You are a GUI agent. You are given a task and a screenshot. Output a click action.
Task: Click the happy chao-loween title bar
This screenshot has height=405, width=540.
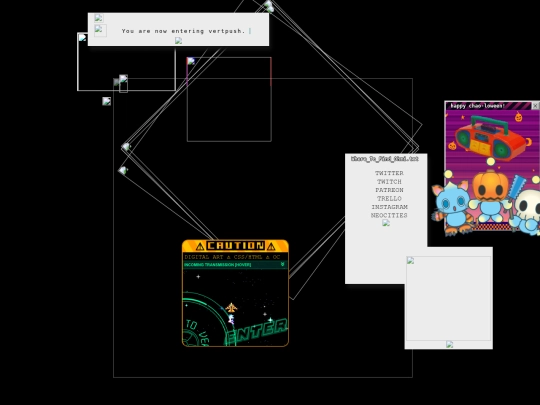click(488, 106)
